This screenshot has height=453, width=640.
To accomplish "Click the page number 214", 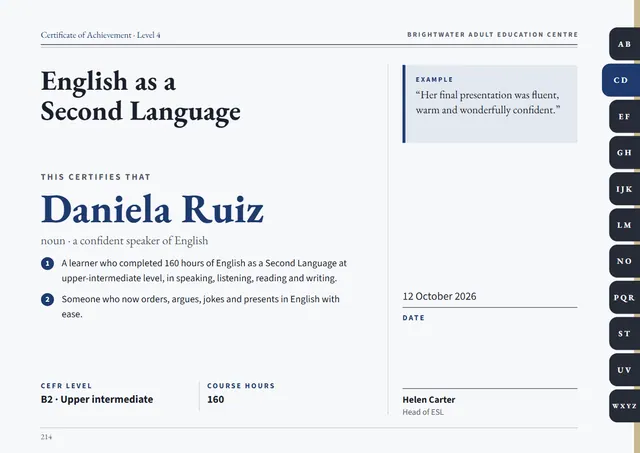I will pyautogui.click(x=47, y=437).
